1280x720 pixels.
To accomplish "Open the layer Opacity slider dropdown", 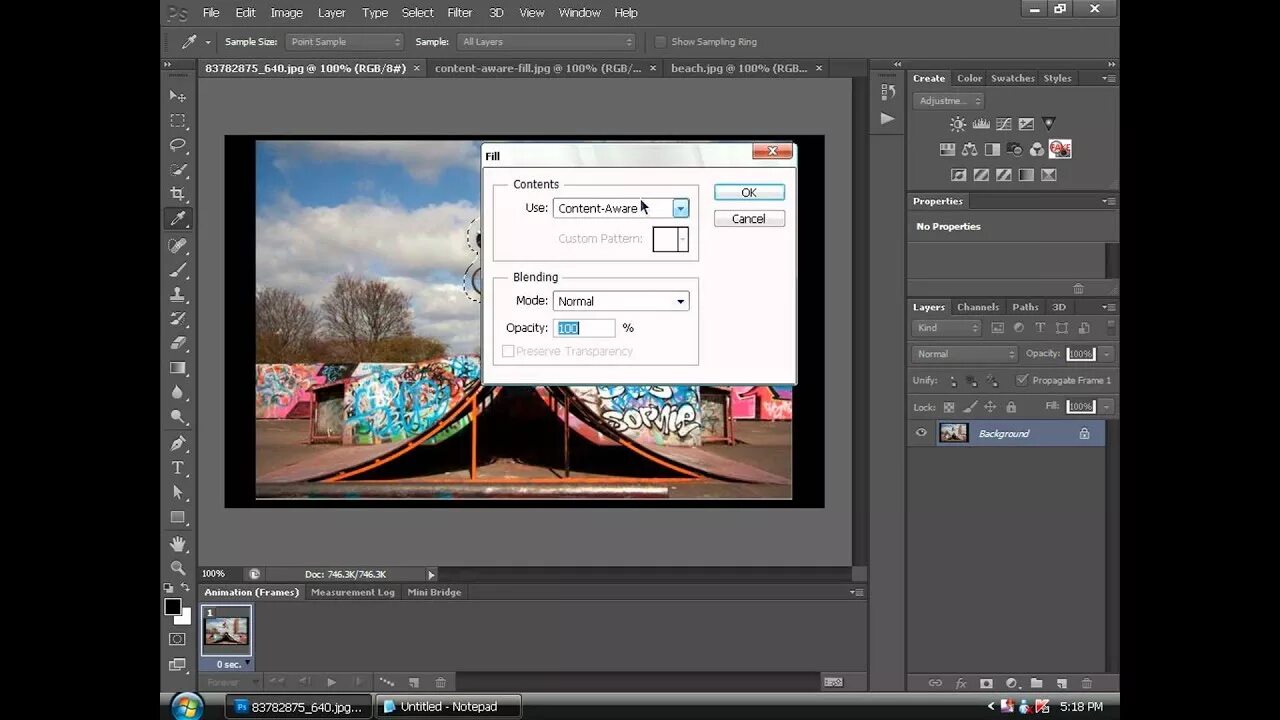I will point(1106,354).
